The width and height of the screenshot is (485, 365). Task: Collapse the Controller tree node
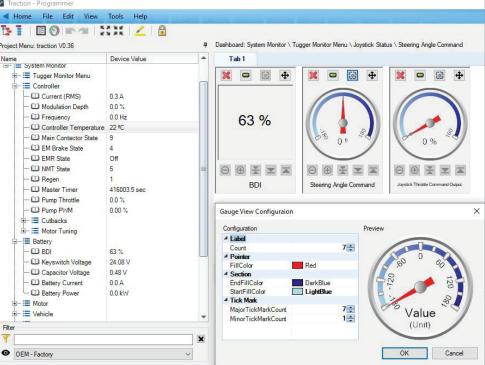[15, 86]
